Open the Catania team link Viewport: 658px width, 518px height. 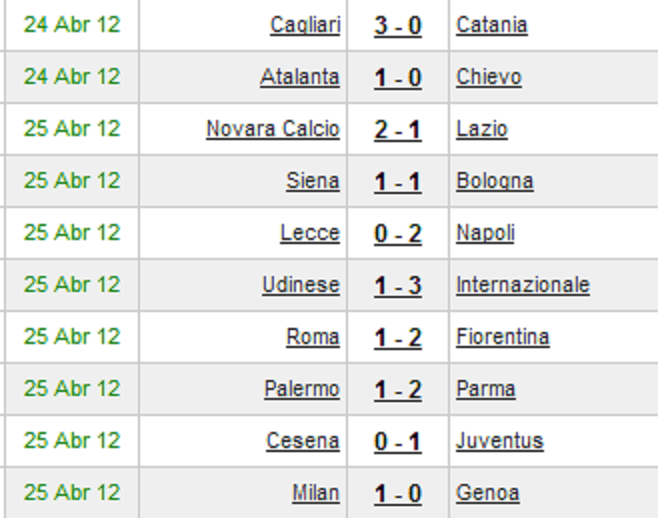tap(492, 25)
